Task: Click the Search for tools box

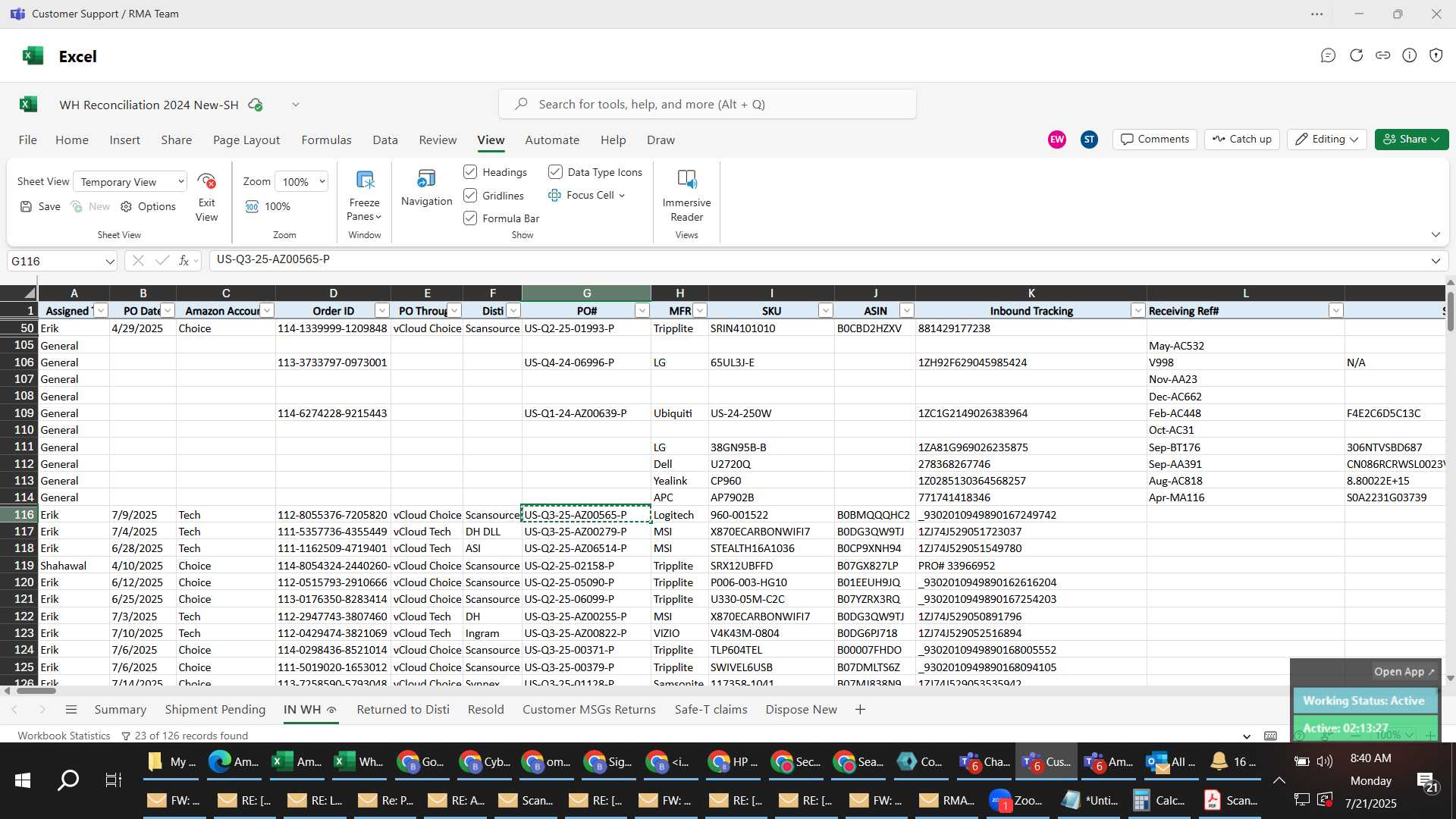Action: (707, 105)
